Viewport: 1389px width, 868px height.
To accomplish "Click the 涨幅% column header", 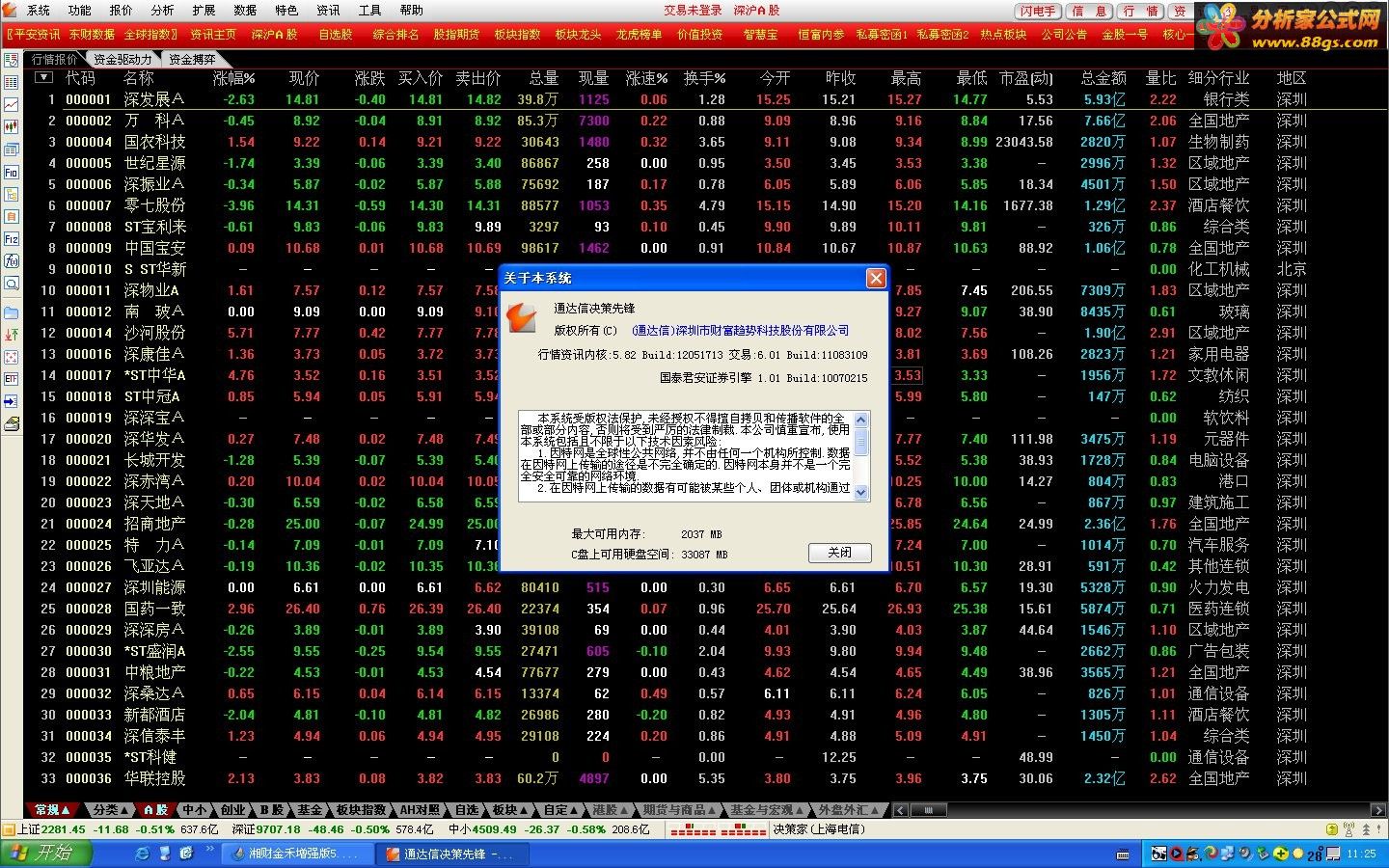I will pyautogui.click(x=233, y=78).
